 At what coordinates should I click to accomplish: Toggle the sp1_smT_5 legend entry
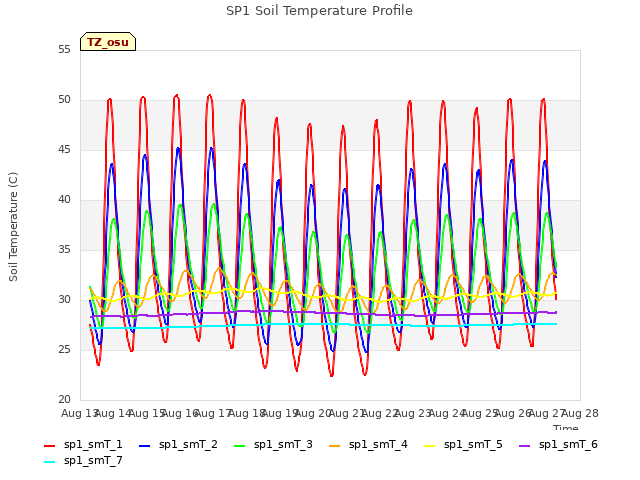[x=463, y=444]
